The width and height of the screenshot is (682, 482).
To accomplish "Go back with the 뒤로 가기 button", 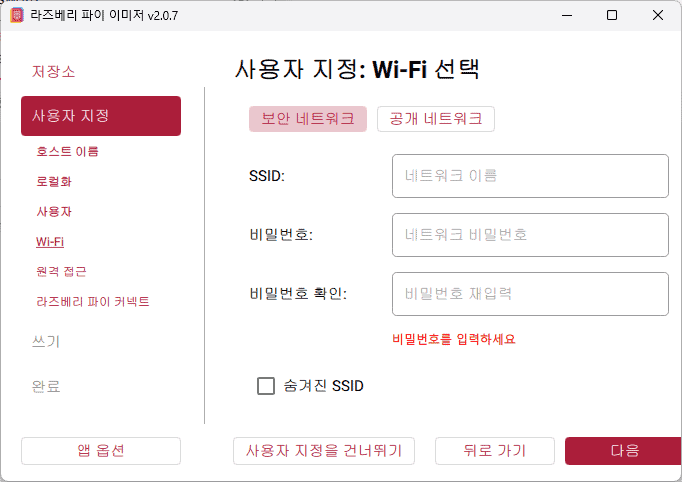I will tap(494, 451).
